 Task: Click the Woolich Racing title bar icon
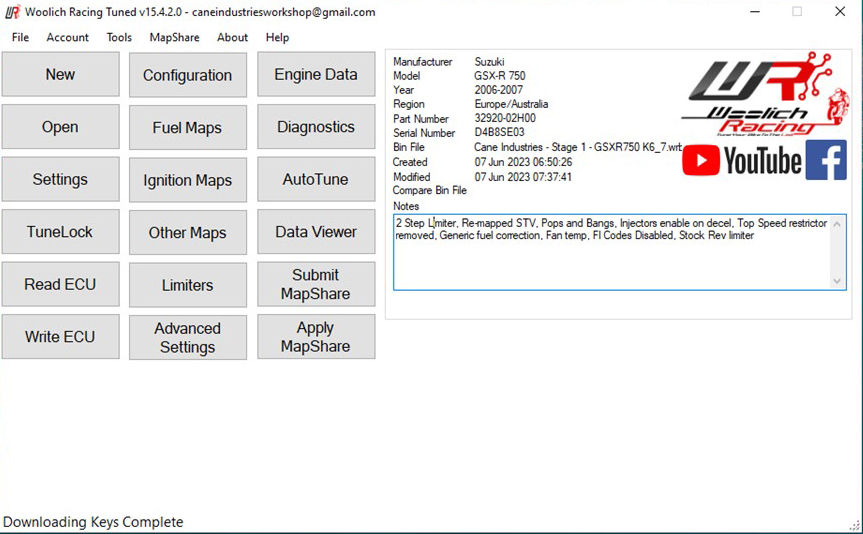pos(12,12)
